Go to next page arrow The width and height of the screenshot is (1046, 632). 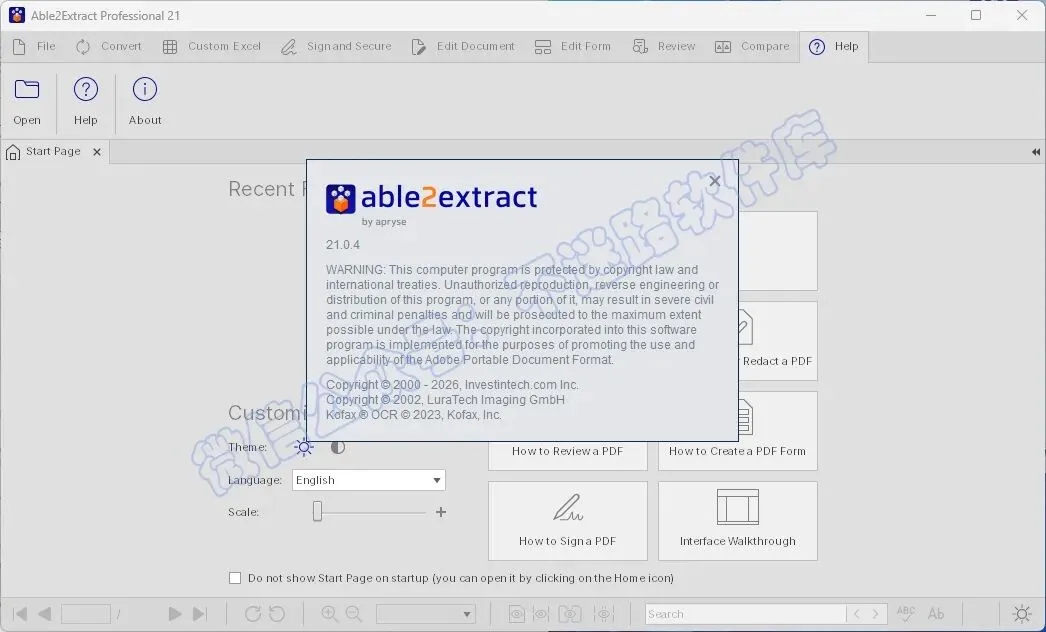click(175, 614)
